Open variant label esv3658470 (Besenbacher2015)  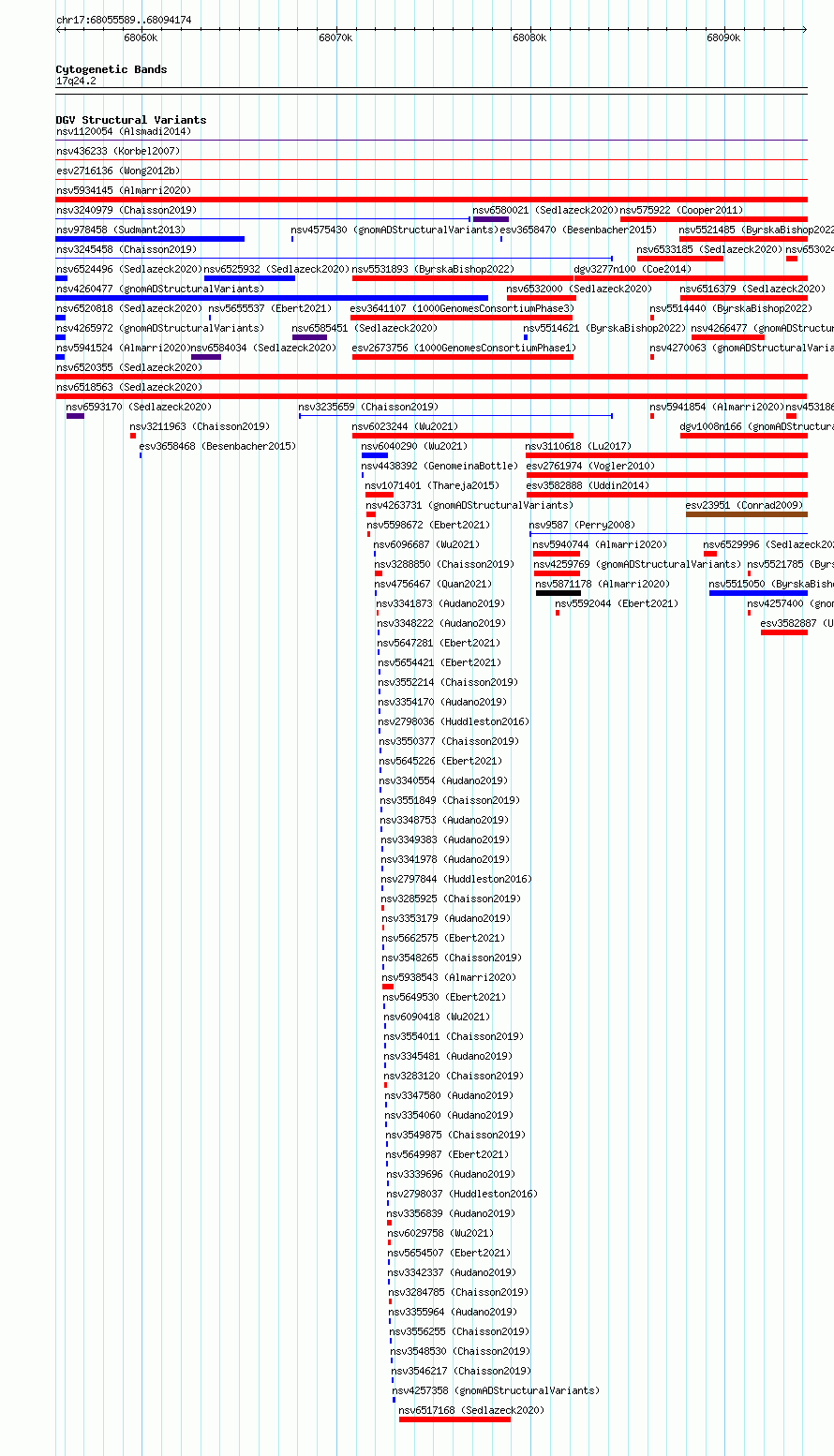[578, 230]
